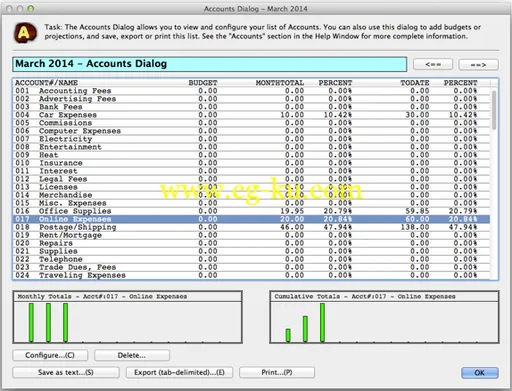Click the BUDGET column header
This screenshot has height=391, width=512.
[203, 83]
